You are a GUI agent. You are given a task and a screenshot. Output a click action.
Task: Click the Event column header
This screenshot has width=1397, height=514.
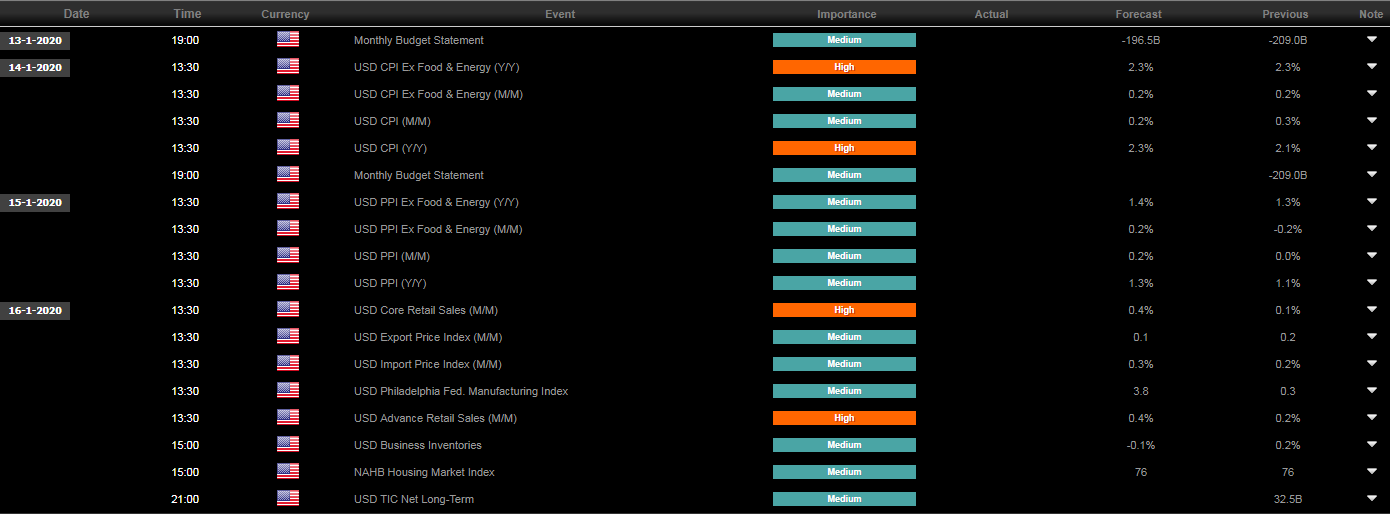click(x=559, y=14)
